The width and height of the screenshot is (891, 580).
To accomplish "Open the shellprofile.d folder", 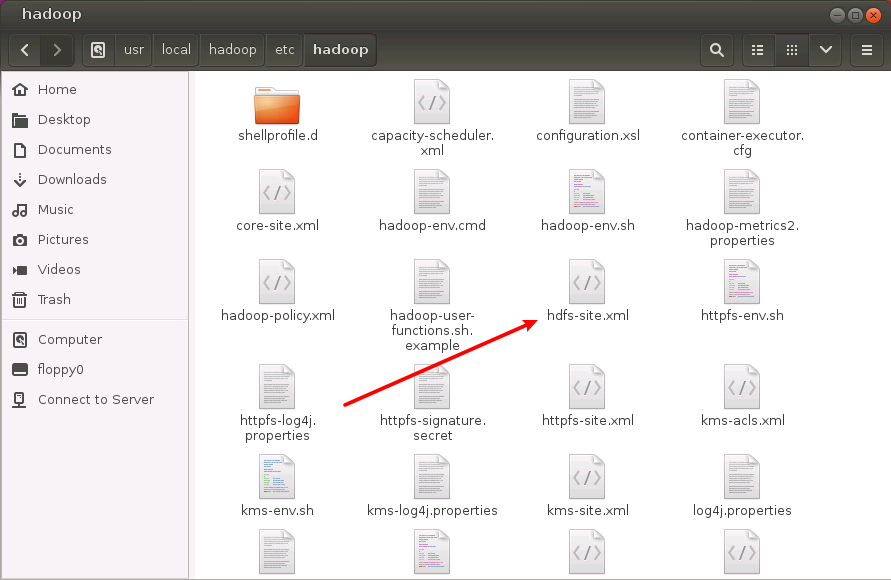I will tap(277, 105).
